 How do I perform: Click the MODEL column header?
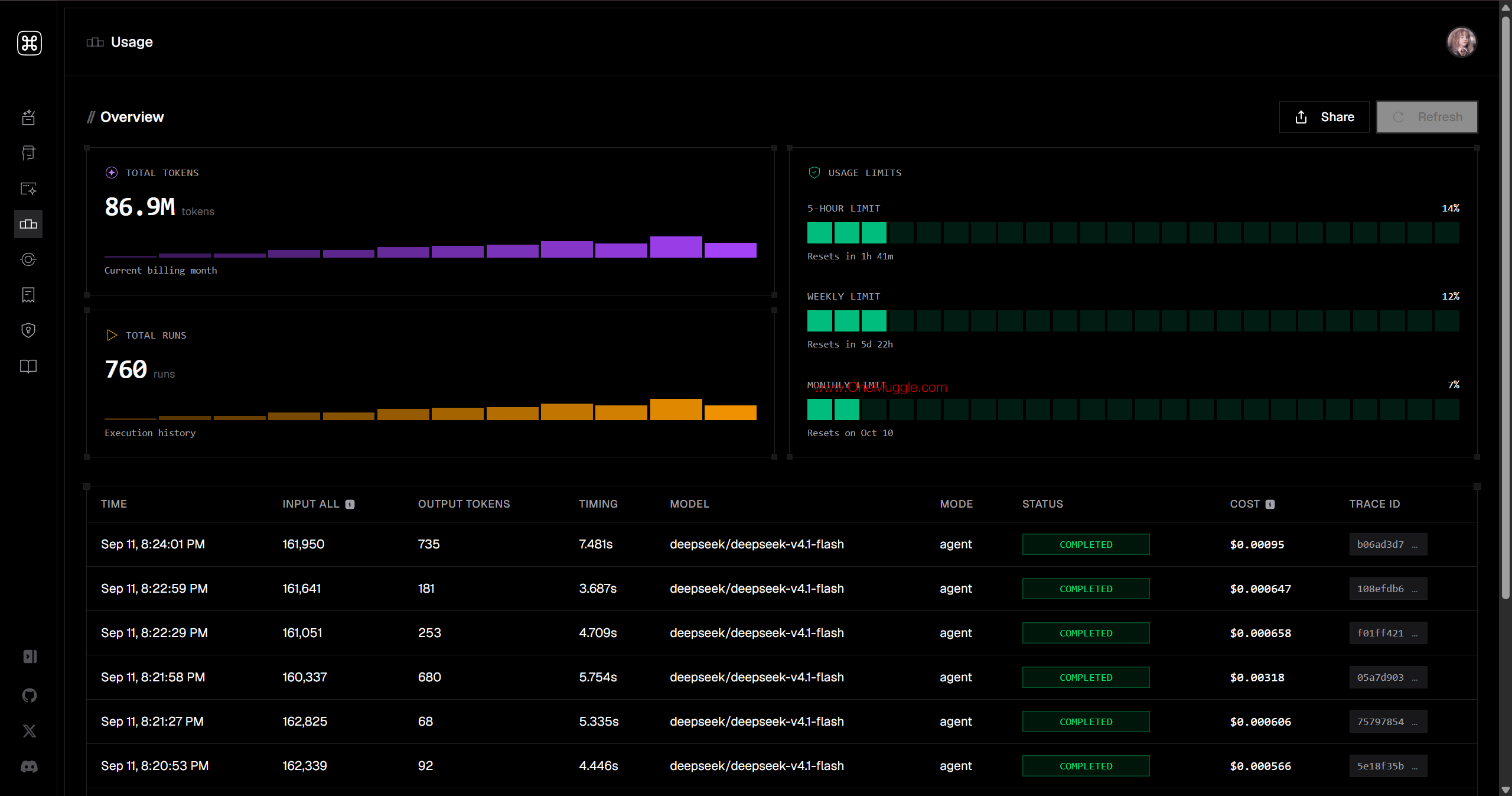[690, 504]
